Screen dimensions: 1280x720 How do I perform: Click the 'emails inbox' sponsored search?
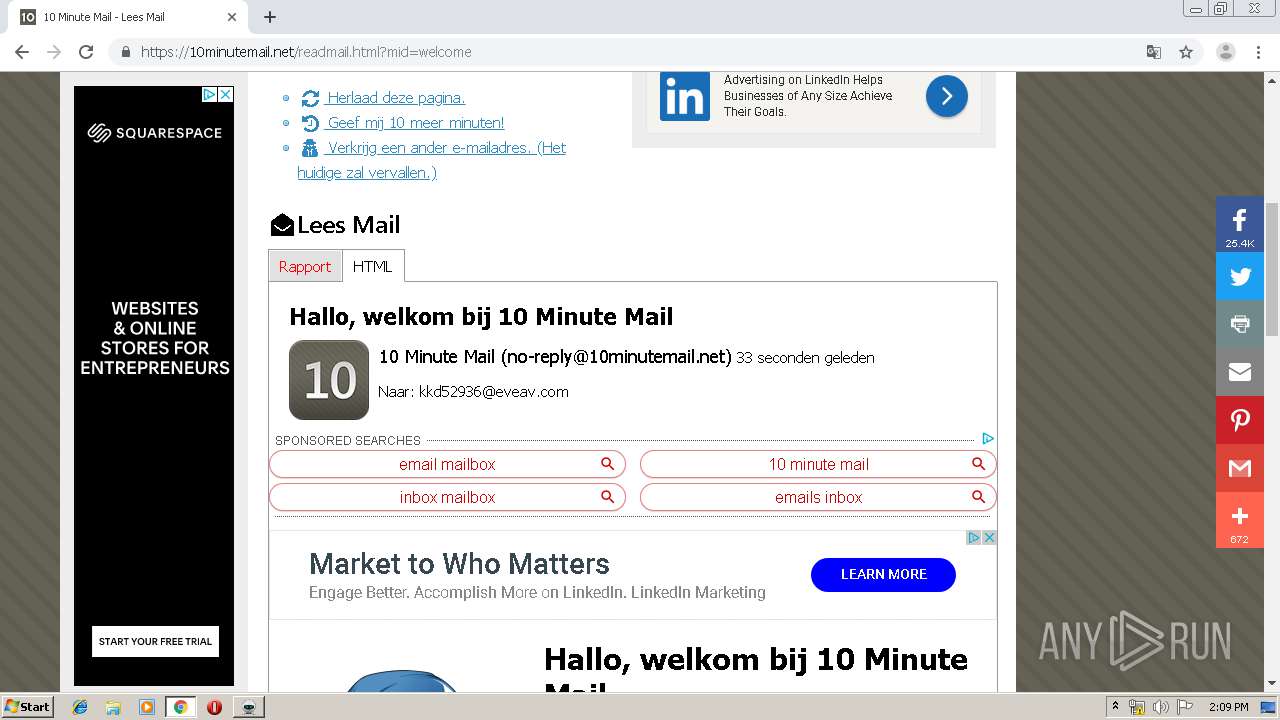pos(818,497)
